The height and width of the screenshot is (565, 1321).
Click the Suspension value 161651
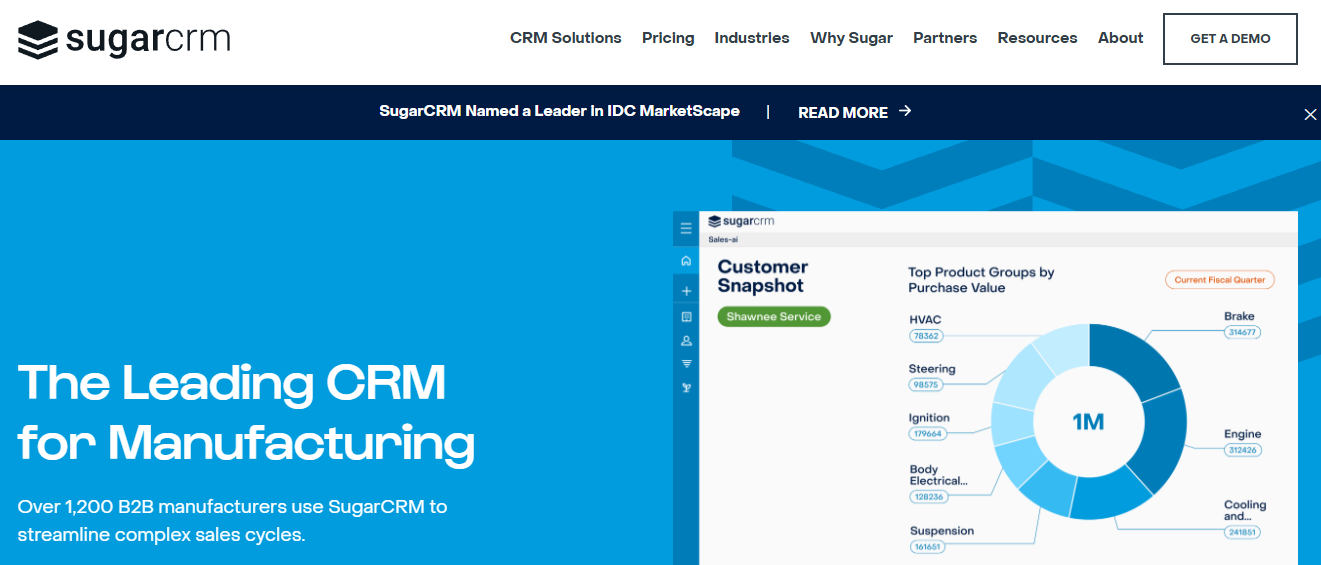point(928,547)
